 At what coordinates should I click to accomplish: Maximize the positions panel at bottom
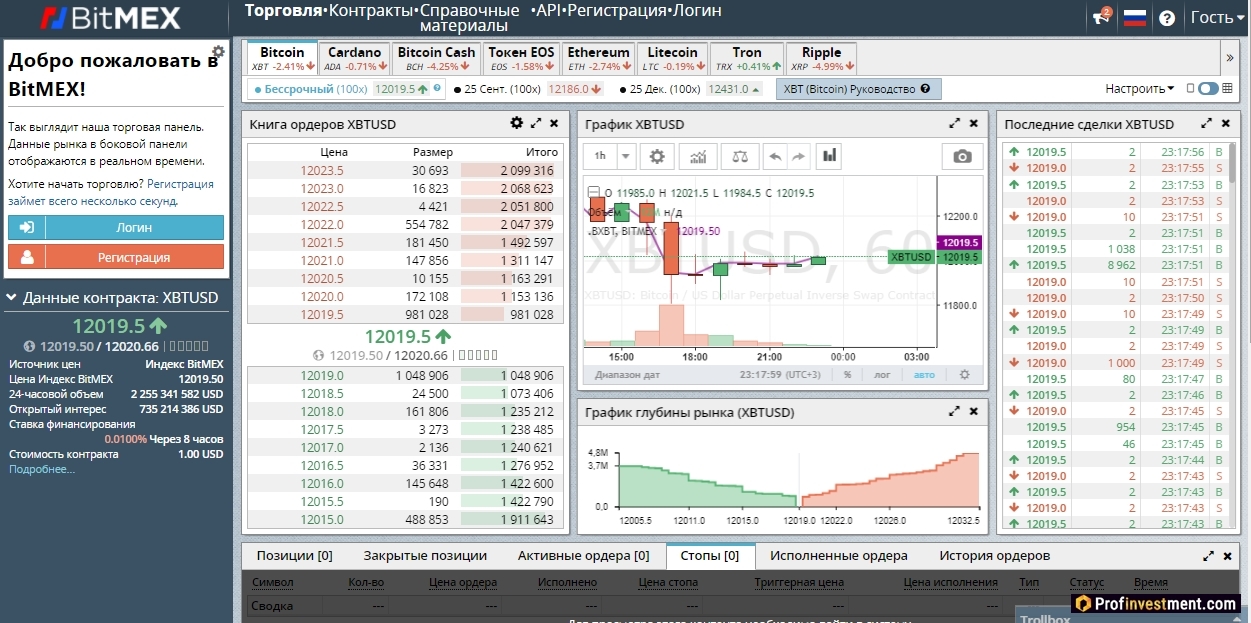[1208, 555]
